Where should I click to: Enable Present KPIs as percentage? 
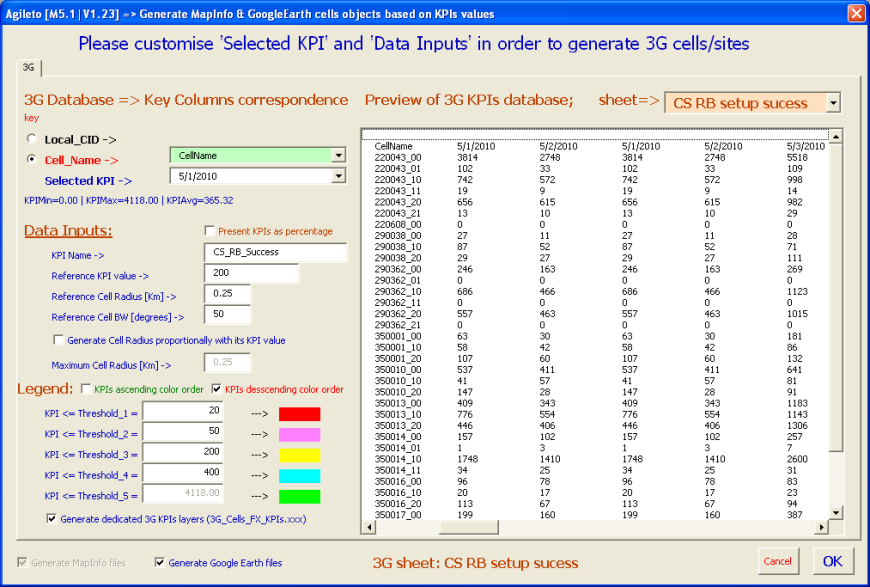[209, 231]
